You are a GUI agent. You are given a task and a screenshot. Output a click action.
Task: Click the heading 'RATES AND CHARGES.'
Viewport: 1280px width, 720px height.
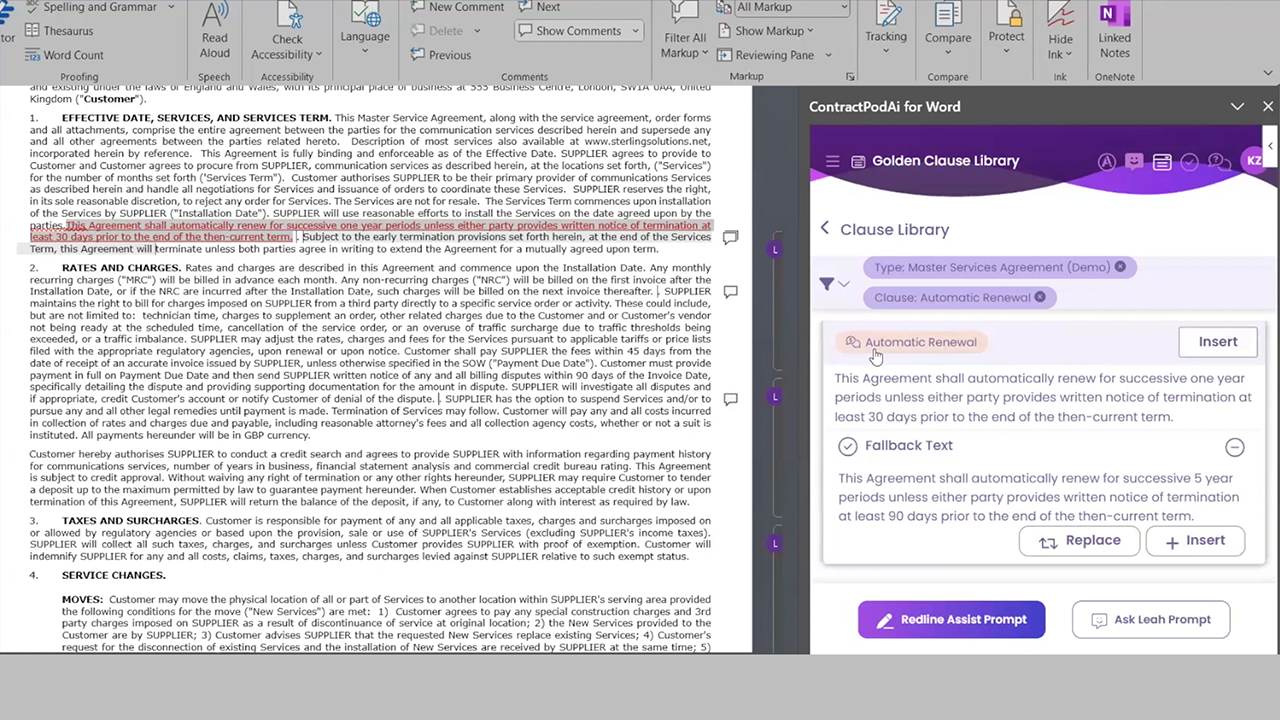[x=121, y=268]
